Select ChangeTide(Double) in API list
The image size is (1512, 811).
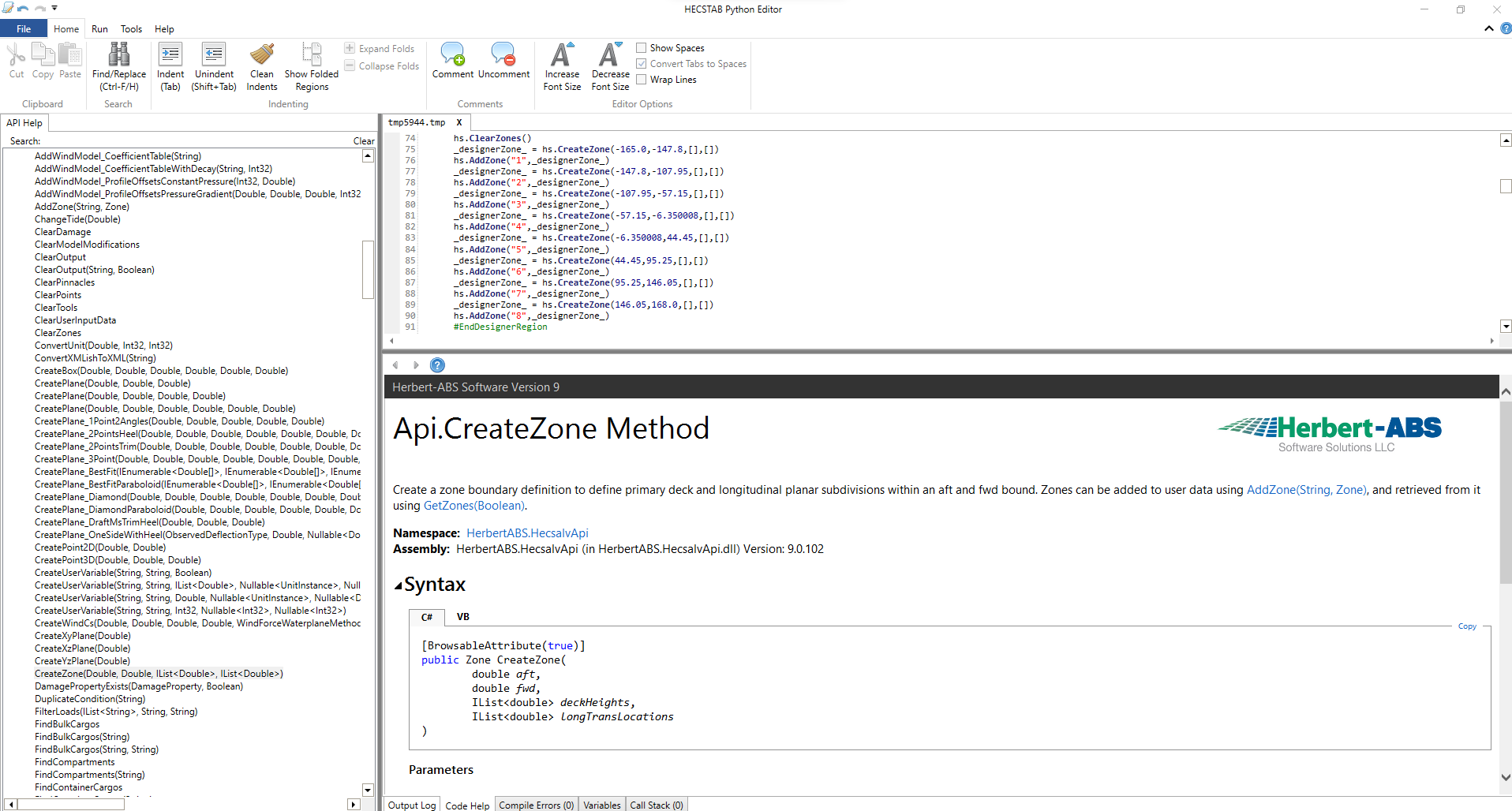click(77, 219)
